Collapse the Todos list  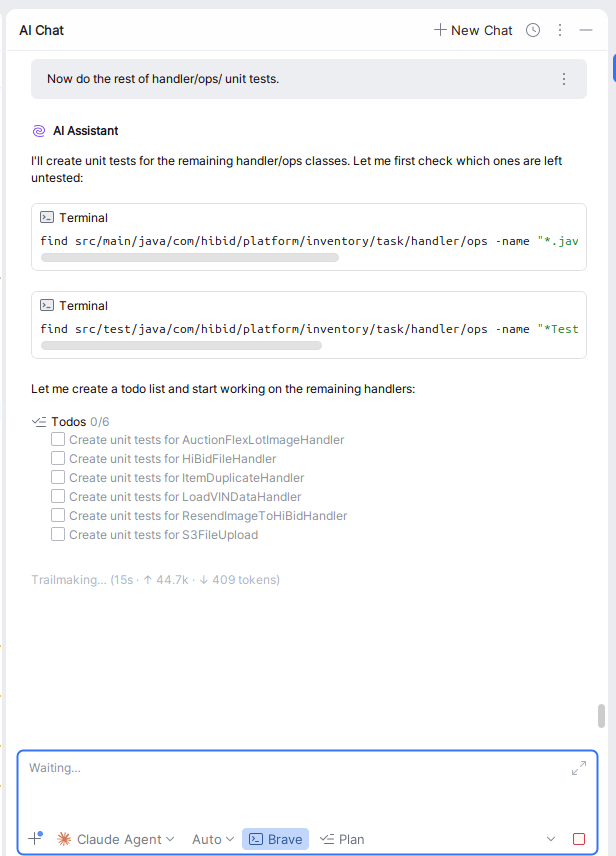click(x=39, y=421)
